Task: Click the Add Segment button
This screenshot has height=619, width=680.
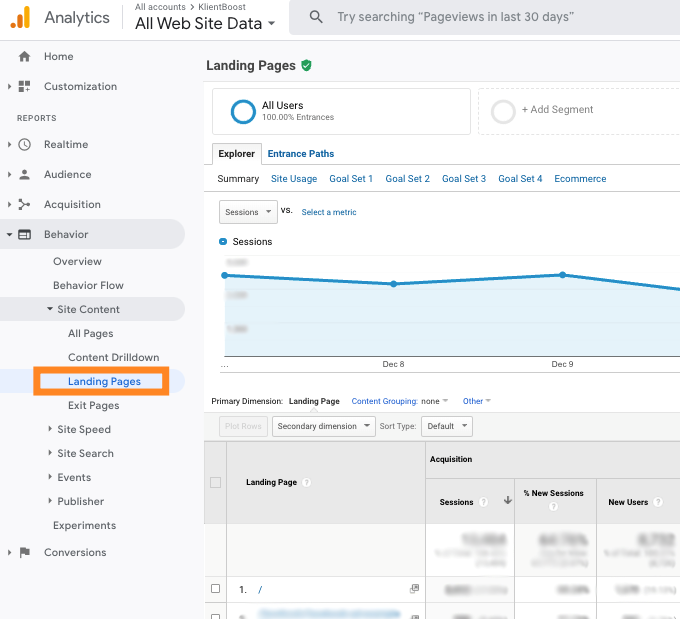Action: click(x=556, y=110)
